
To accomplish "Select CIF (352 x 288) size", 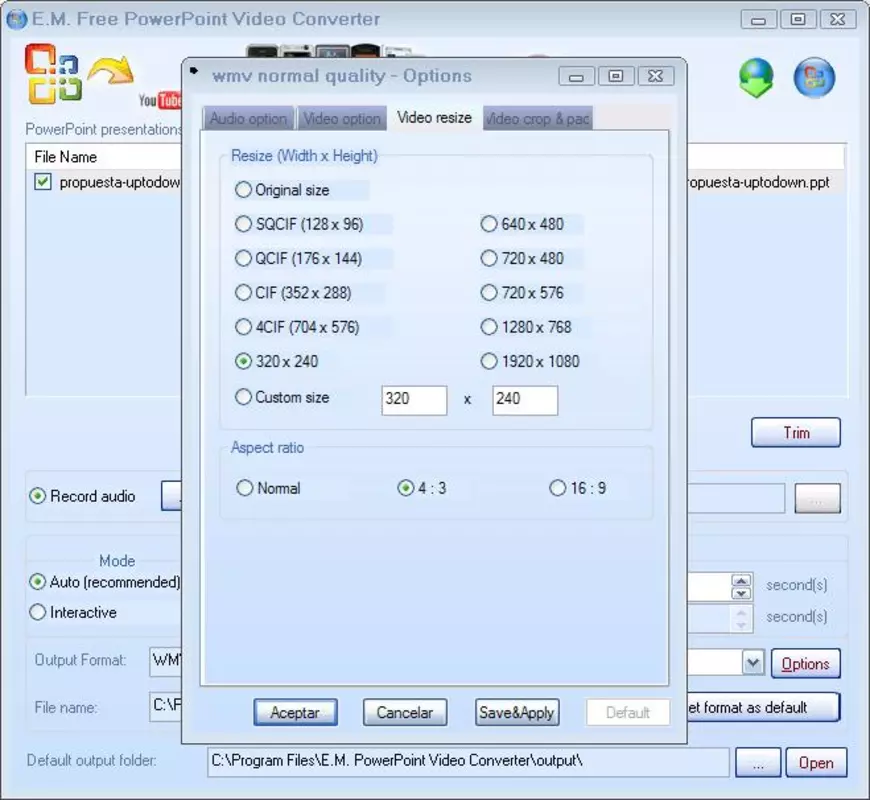I will click(x=243, y=293).
